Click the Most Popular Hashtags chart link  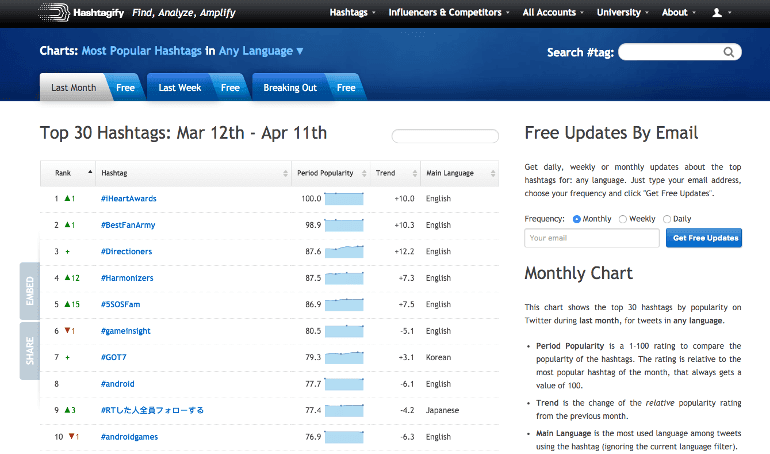pos(141,51)
